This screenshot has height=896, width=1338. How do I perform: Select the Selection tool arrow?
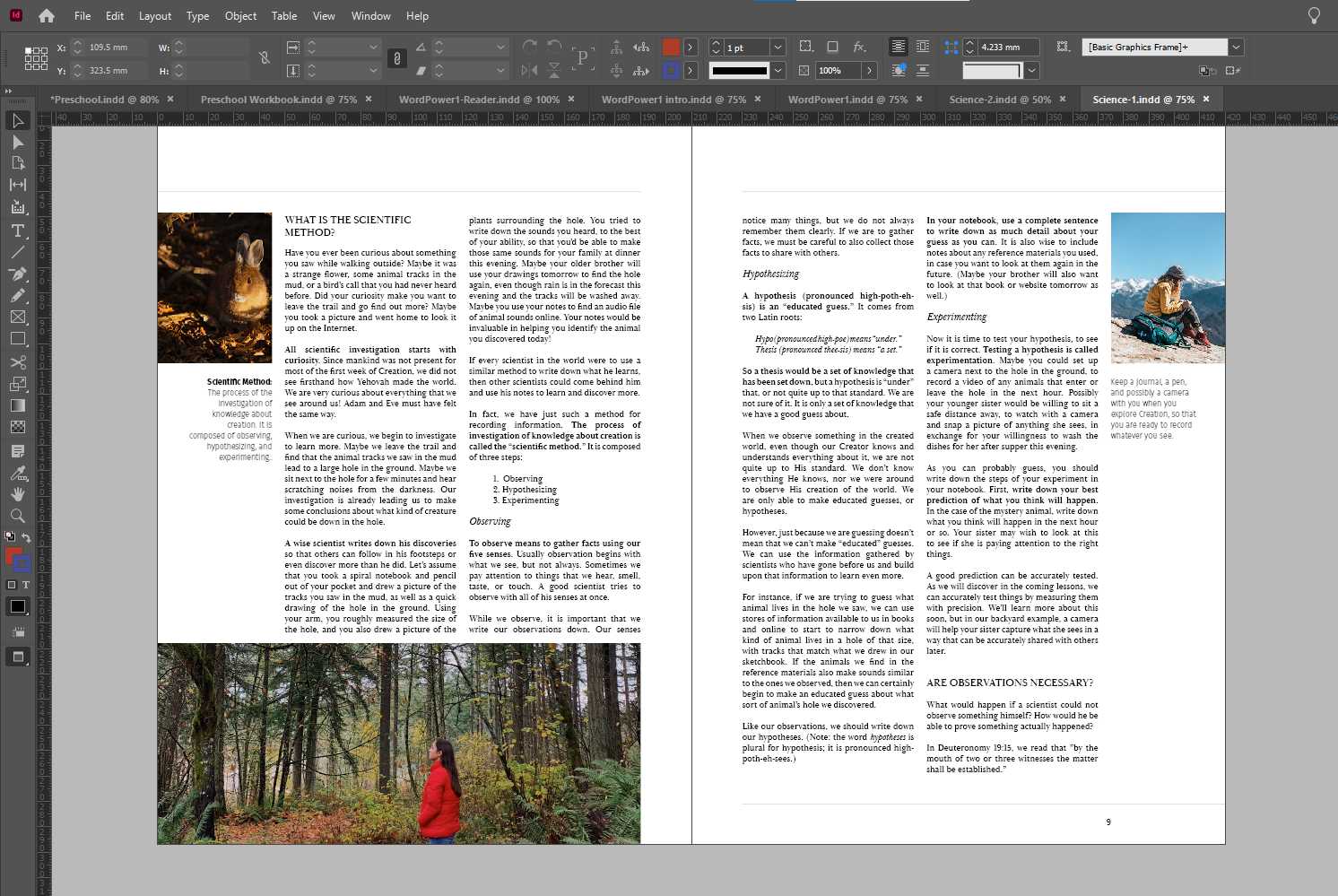click(17, 120)
